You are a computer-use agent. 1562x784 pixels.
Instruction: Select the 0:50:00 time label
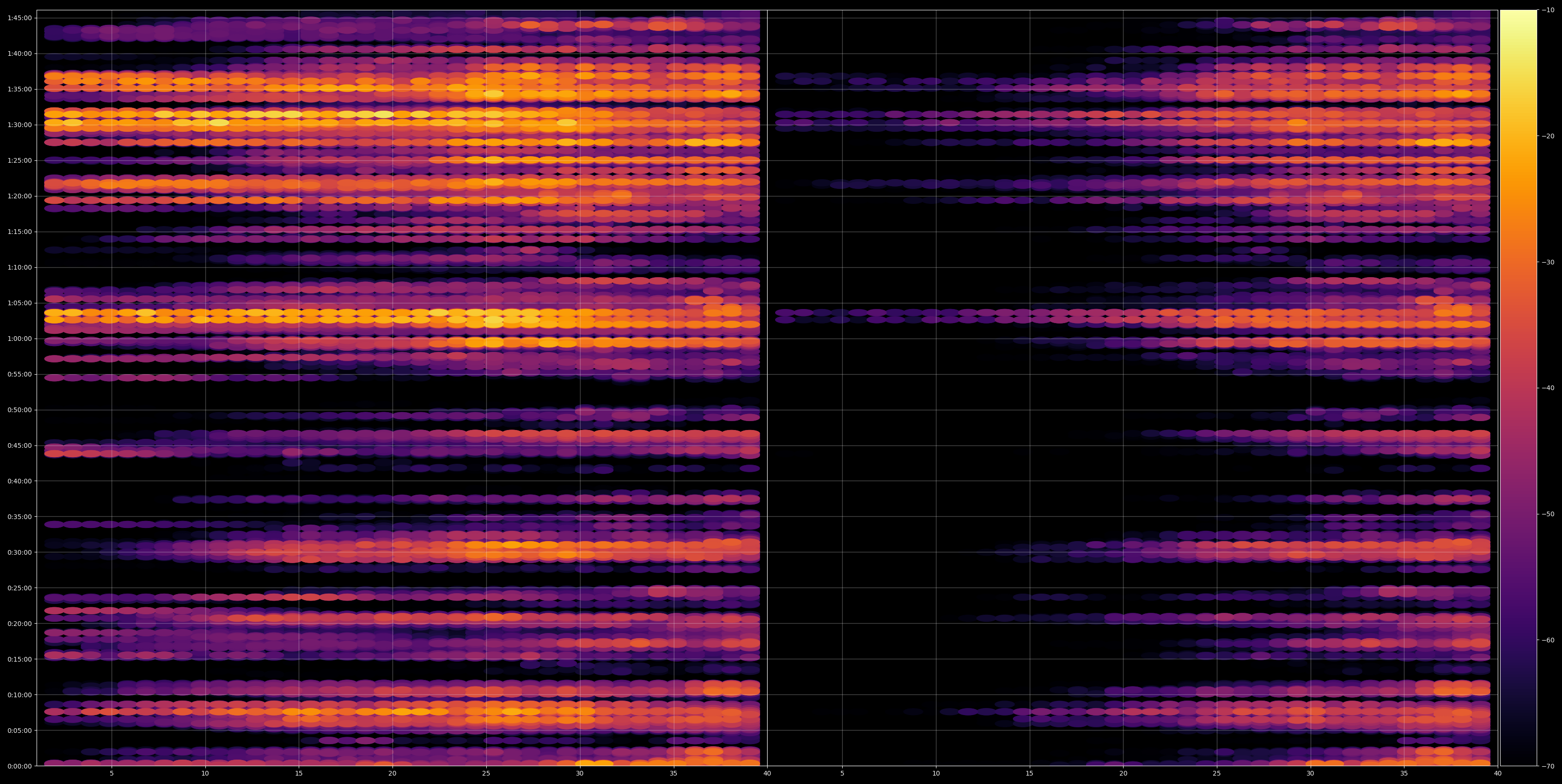pos(19,410)
